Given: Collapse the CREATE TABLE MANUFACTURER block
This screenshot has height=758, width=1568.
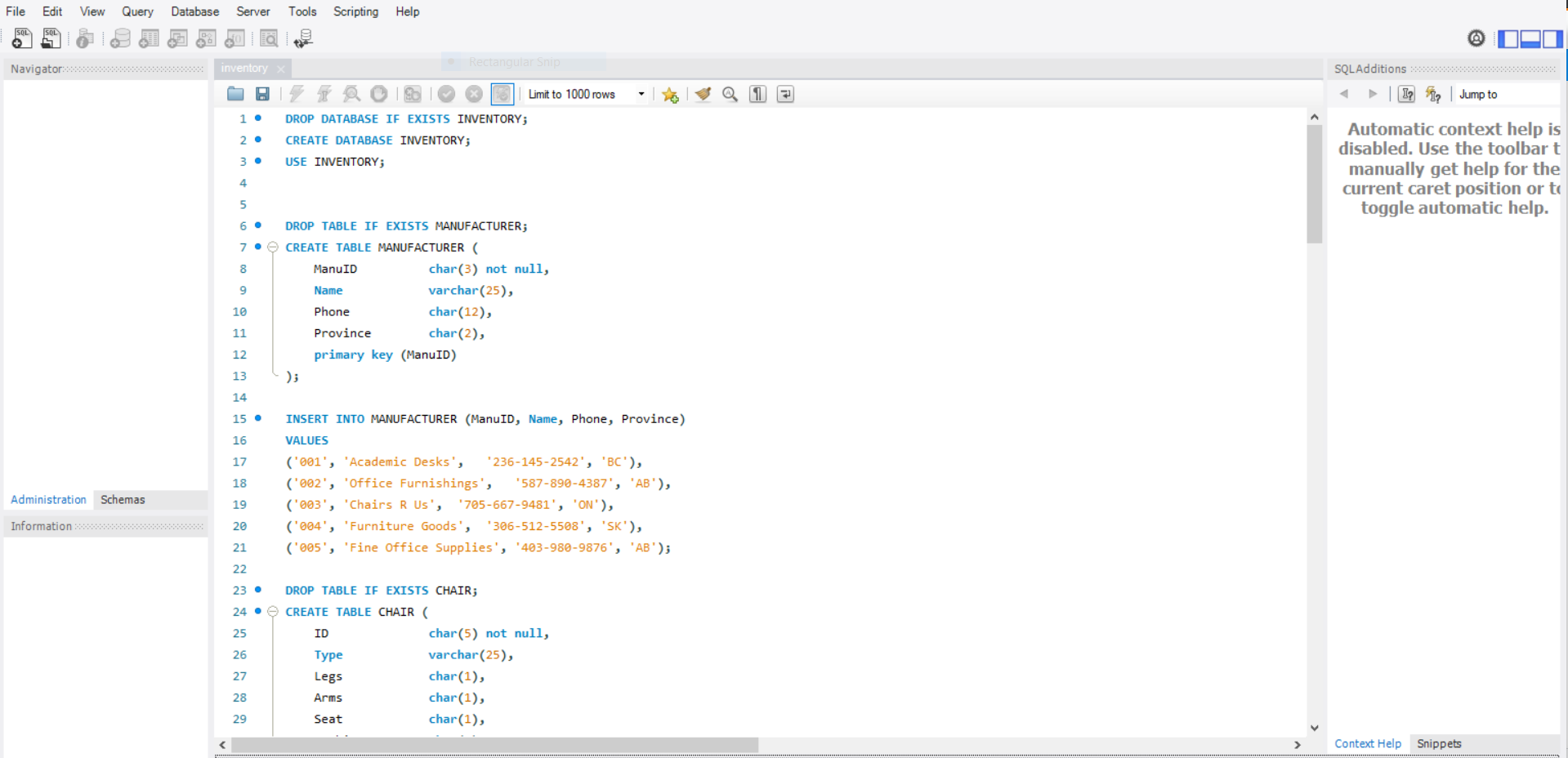Looking at the screenshot, I should (273, 247).
